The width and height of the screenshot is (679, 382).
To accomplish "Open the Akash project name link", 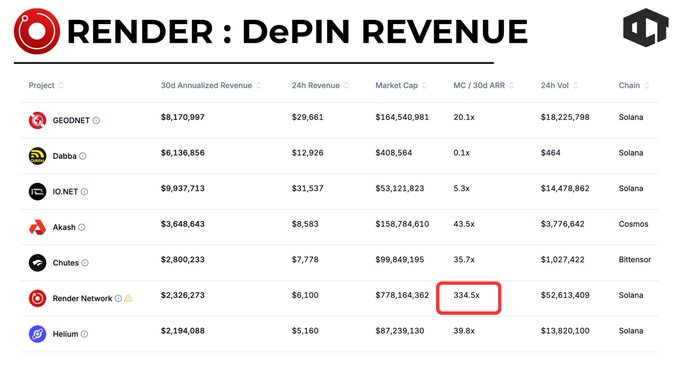I will [x=64, y=227].
